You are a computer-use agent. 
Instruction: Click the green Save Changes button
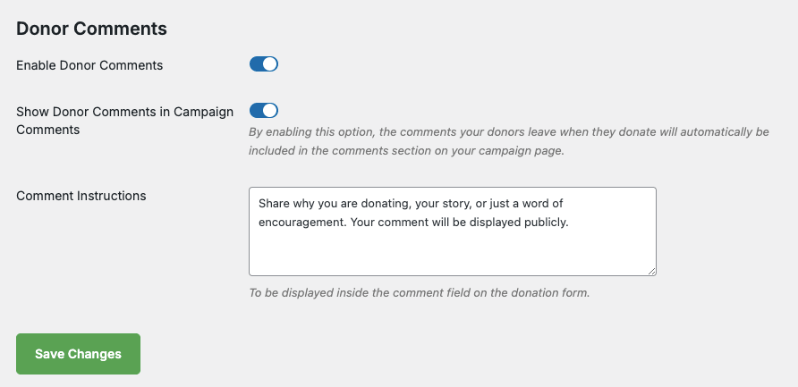pyautogui.click(x=78, y=354)
